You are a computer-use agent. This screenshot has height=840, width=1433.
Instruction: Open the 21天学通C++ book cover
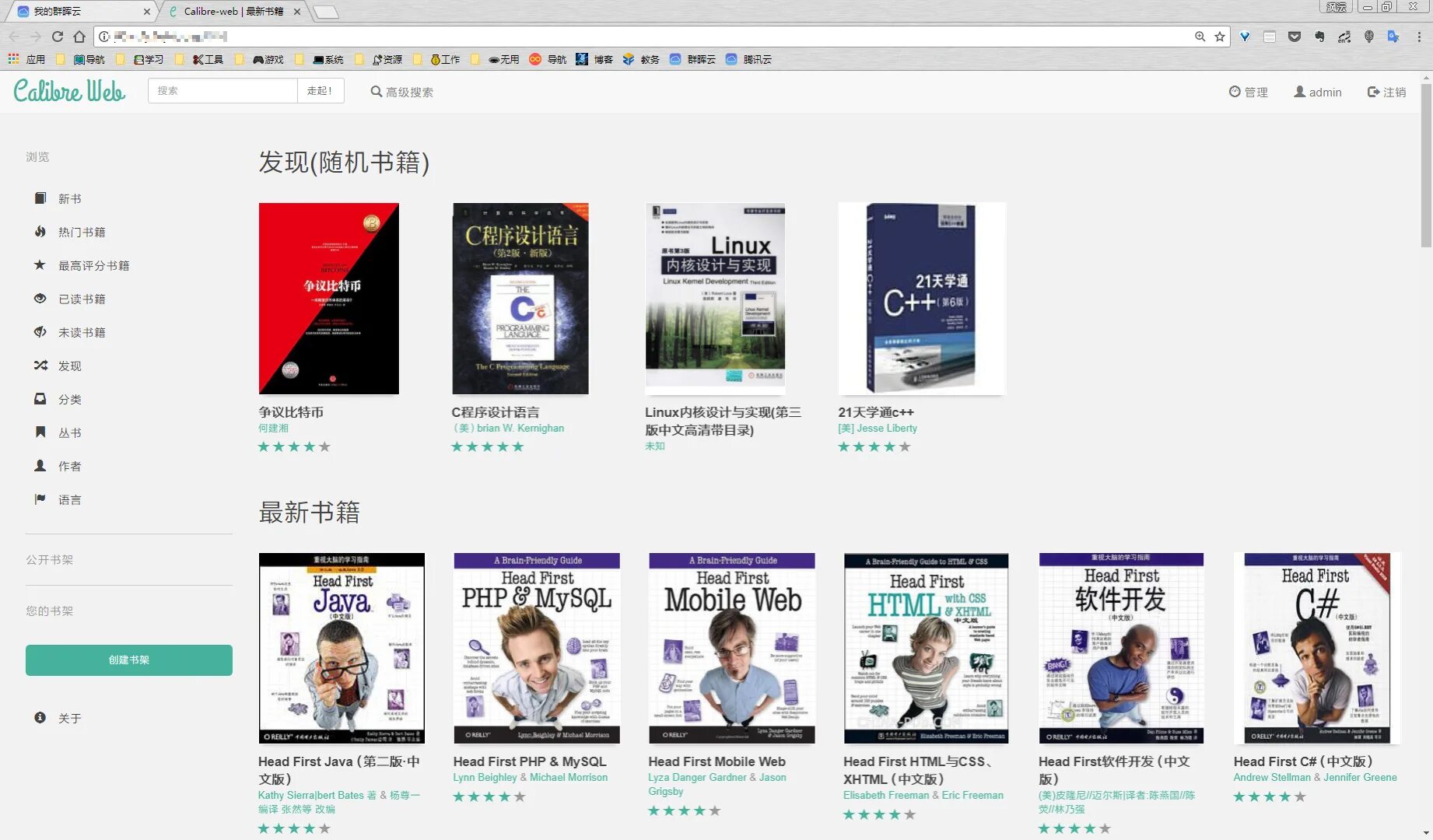922,299
